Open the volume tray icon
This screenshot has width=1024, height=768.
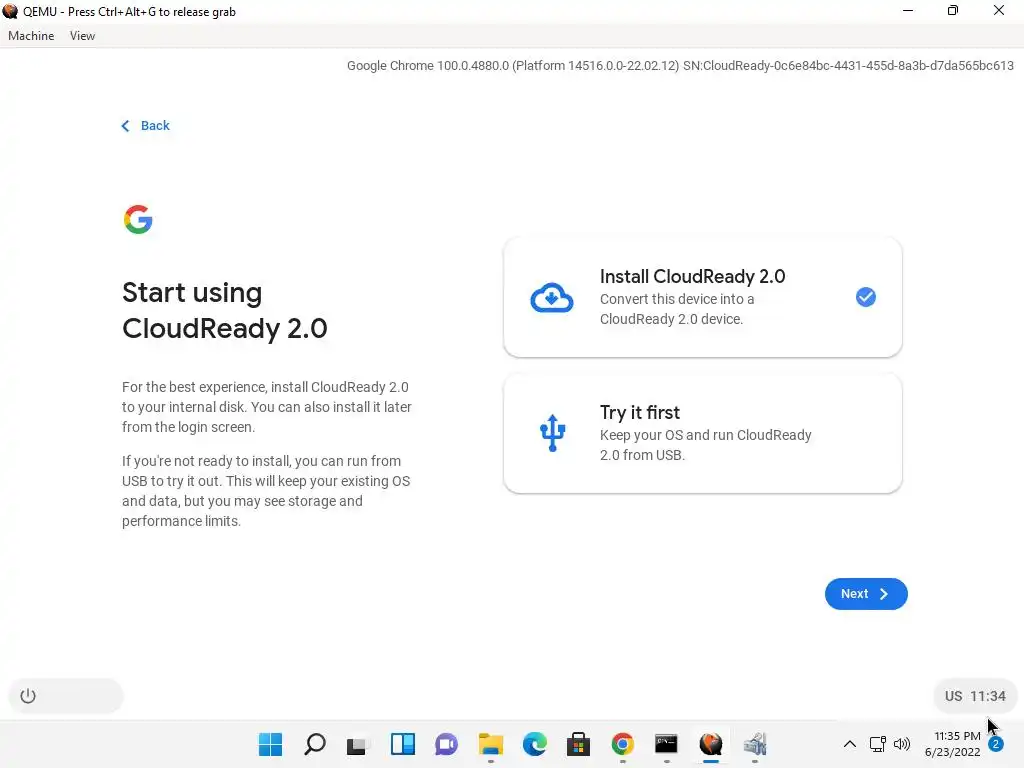[902, 744]
